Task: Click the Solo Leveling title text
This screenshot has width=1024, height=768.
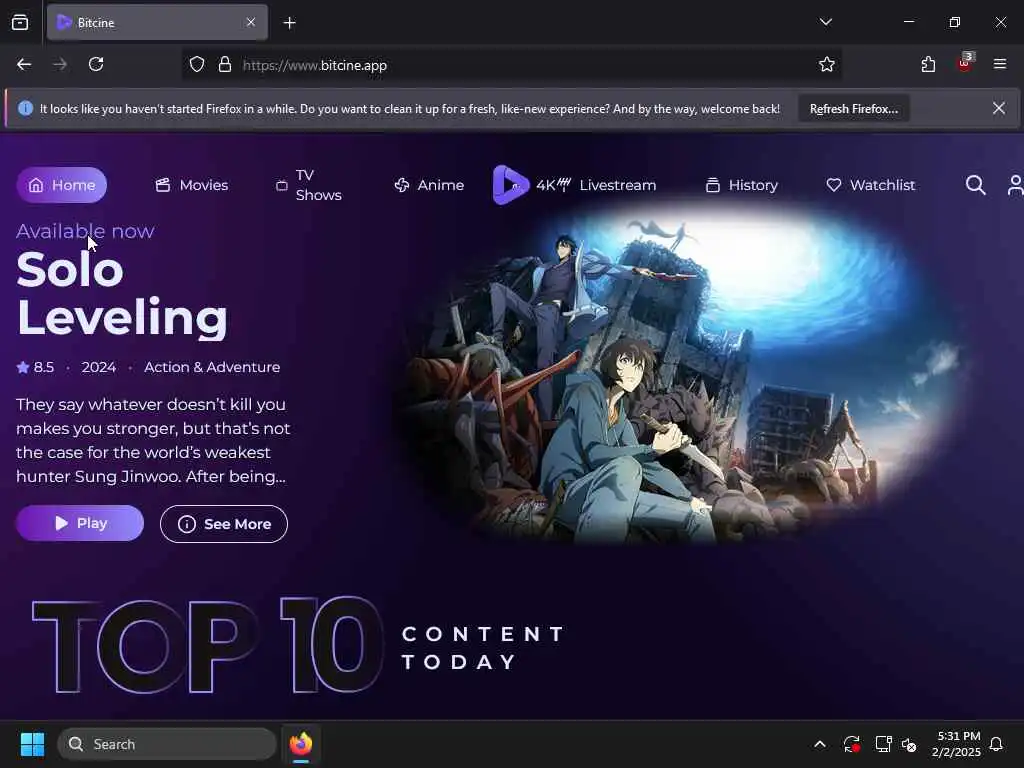Action: 121,293
